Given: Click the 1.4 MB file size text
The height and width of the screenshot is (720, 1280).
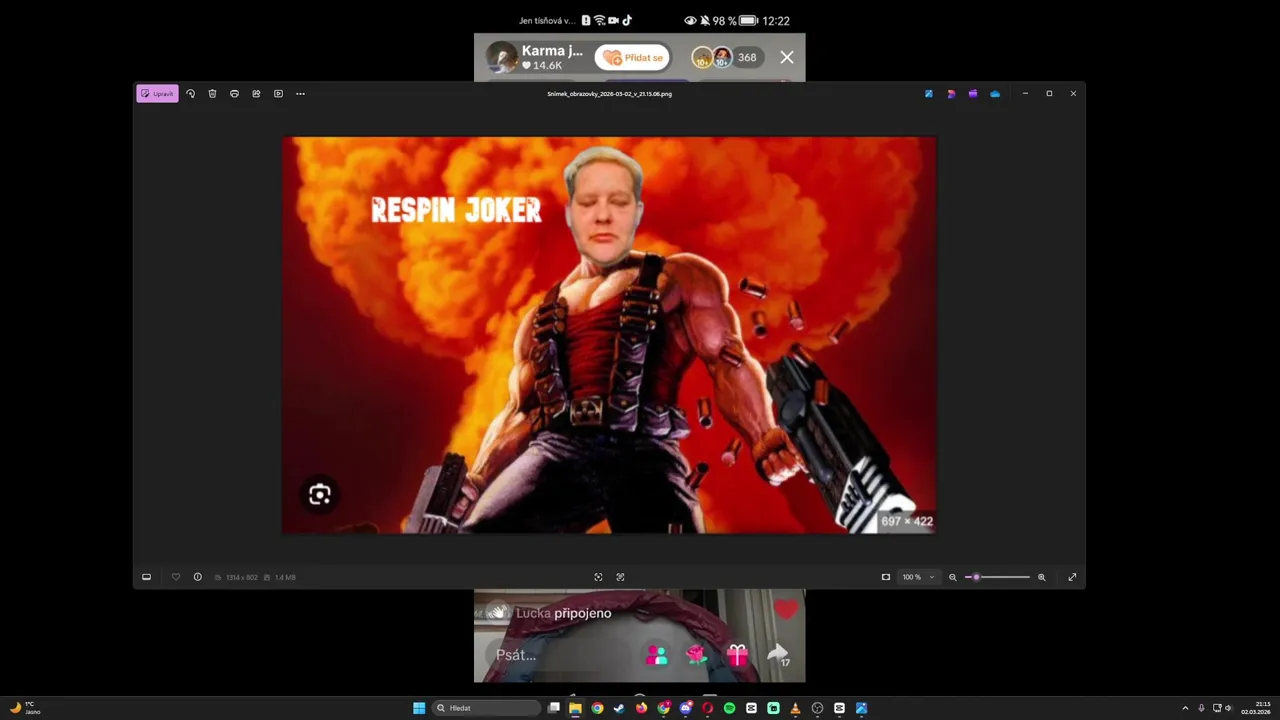Looking at the screenshot, I should click(285, 577).
